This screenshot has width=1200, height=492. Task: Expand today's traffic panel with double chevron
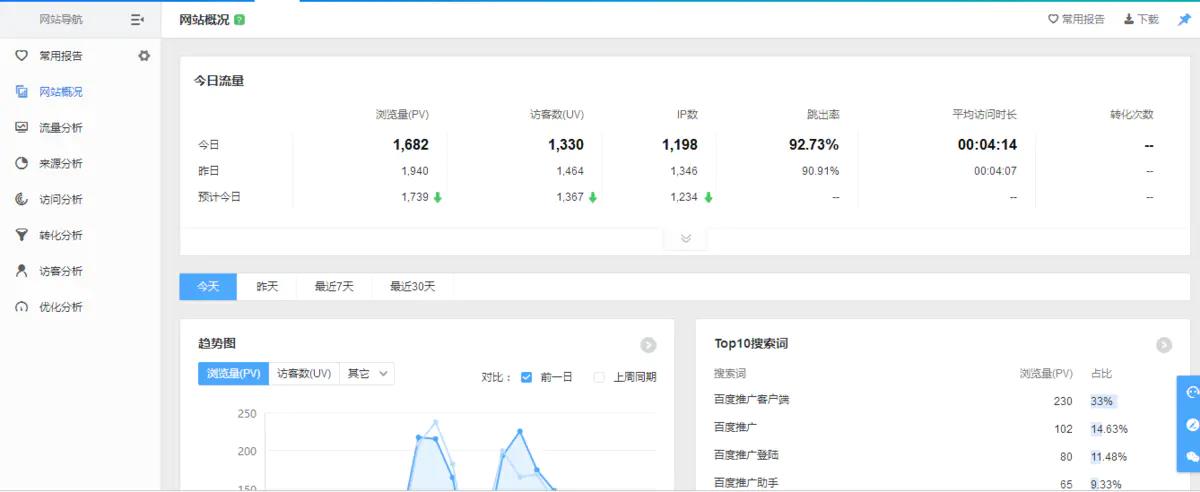click(x=685, y=238)
